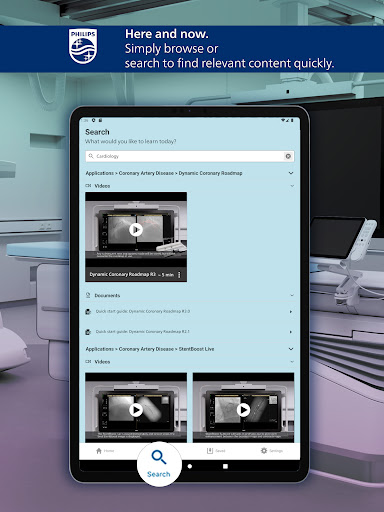
Task: Clear the Cardiology search field text
Action: tap(288, 156)
